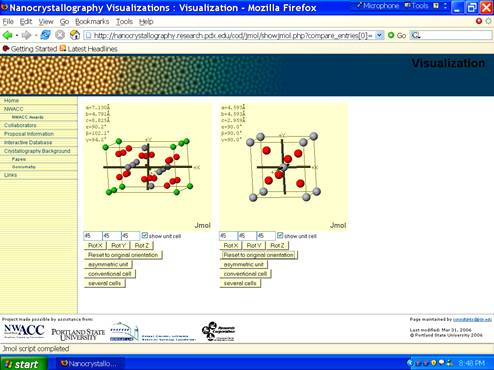
Task: Open the Getting Started bookmark
Action: click(30, 49)
